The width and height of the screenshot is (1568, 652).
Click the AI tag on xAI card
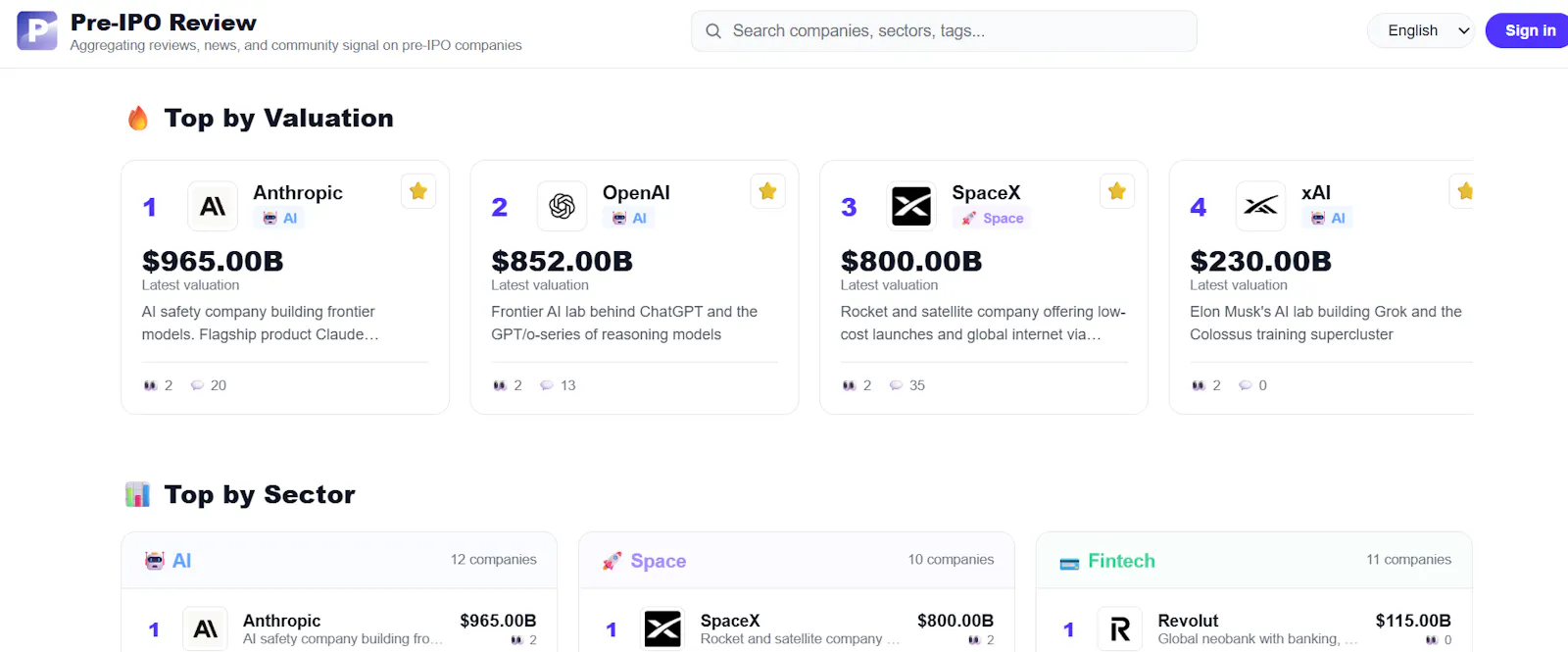click(1328, 219)
